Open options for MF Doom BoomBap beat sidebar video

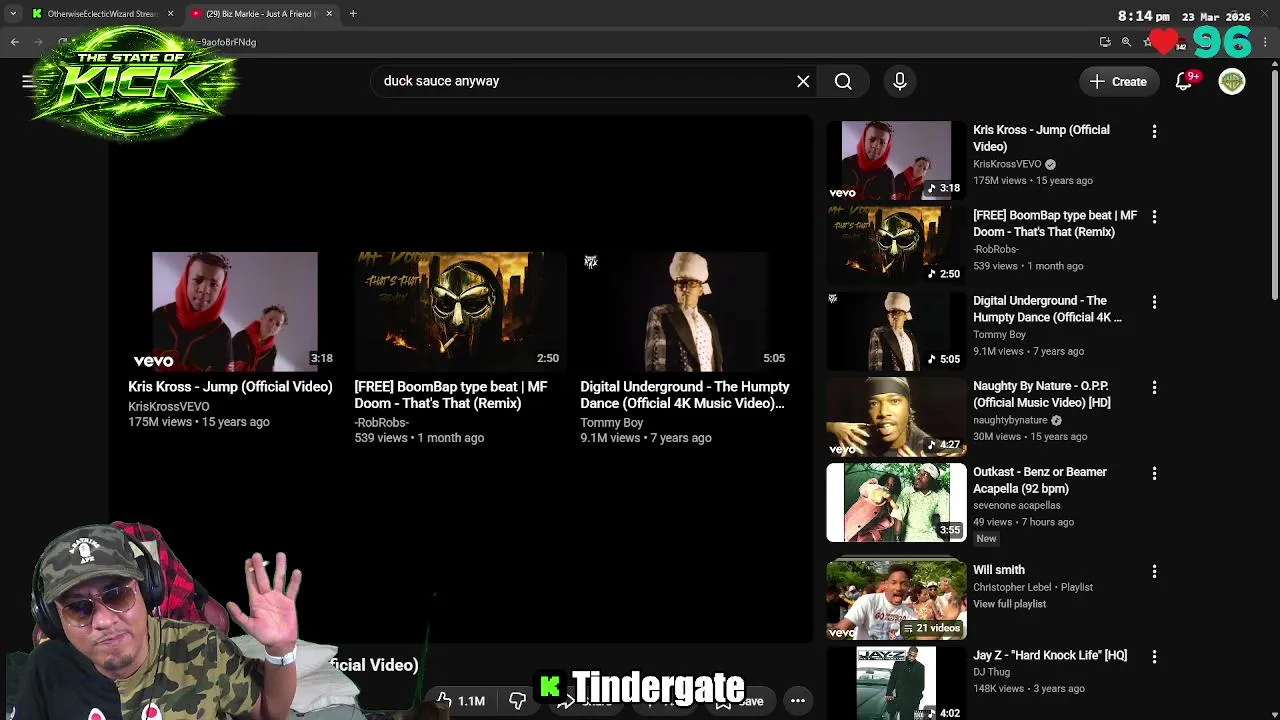point(1154,216)
